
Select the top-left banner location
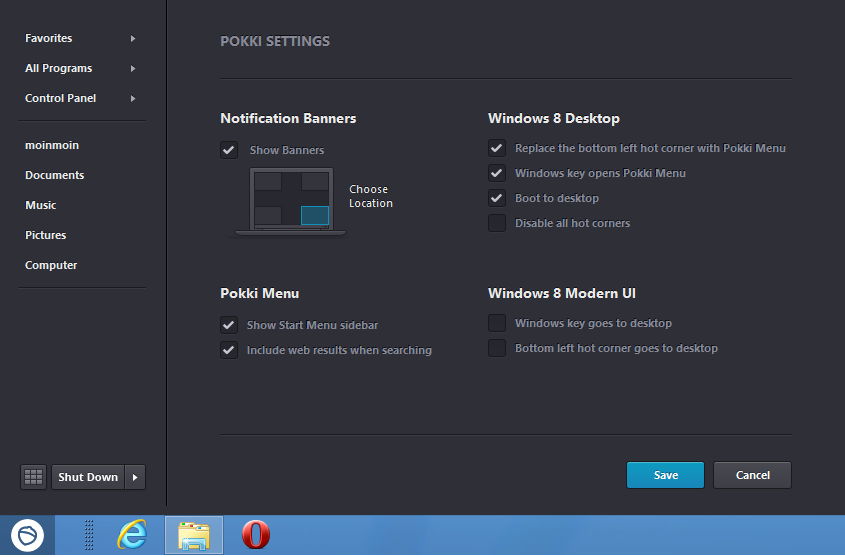coord(268,182)
